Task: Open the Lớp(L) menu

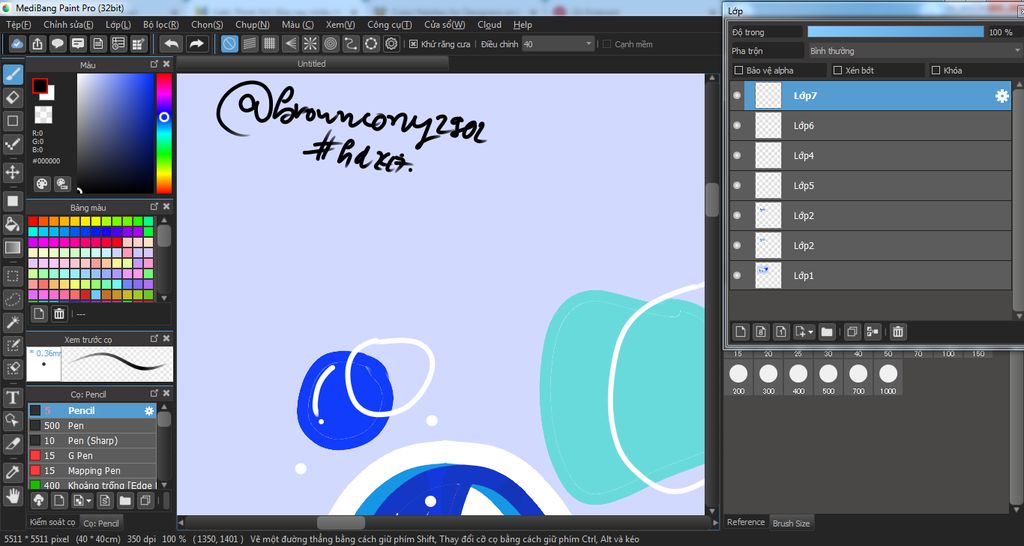Action: coord(118,24)
